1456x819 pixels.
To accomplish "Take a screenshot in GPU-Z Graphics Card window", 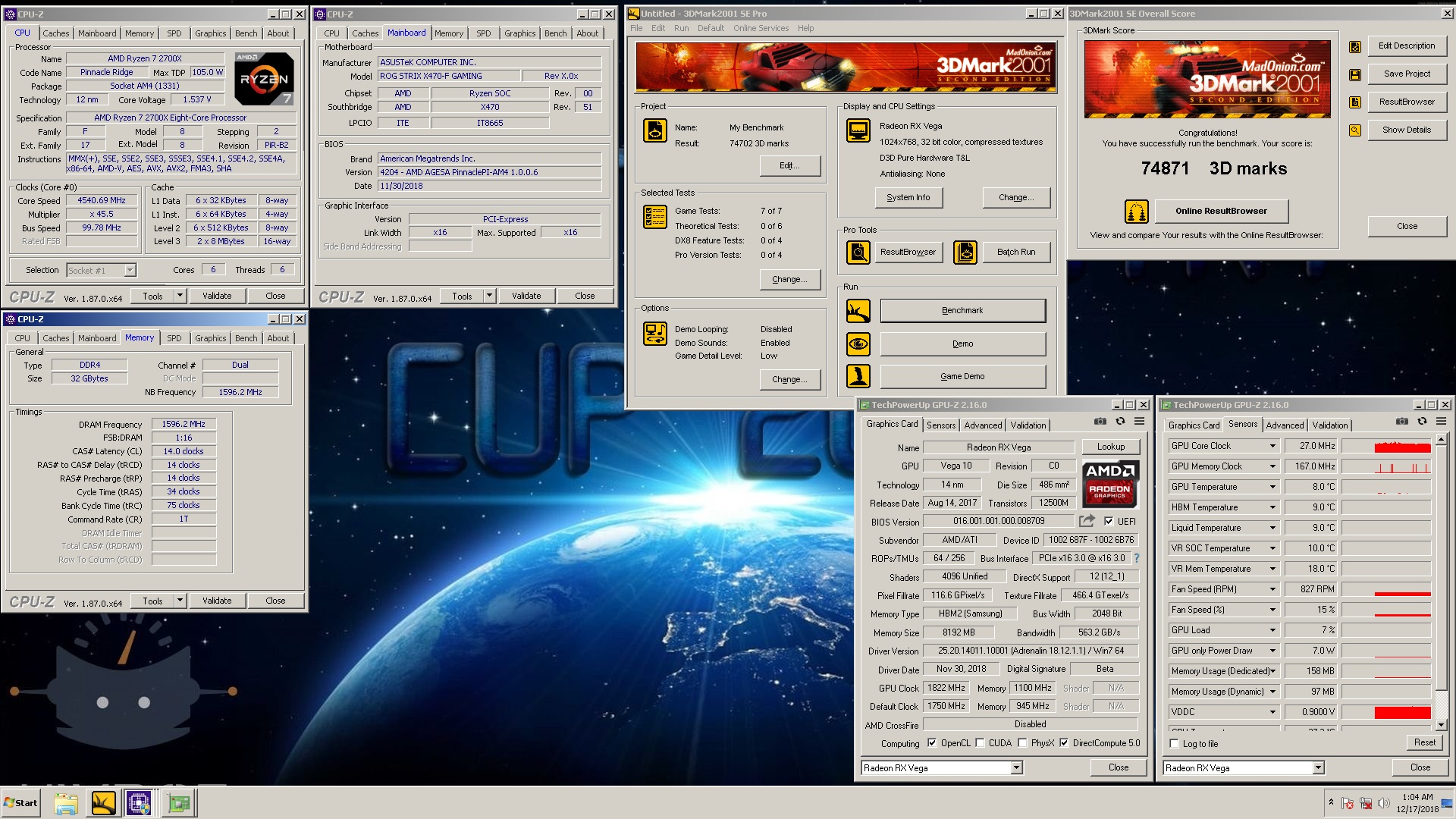I will tap(1100, 422).
